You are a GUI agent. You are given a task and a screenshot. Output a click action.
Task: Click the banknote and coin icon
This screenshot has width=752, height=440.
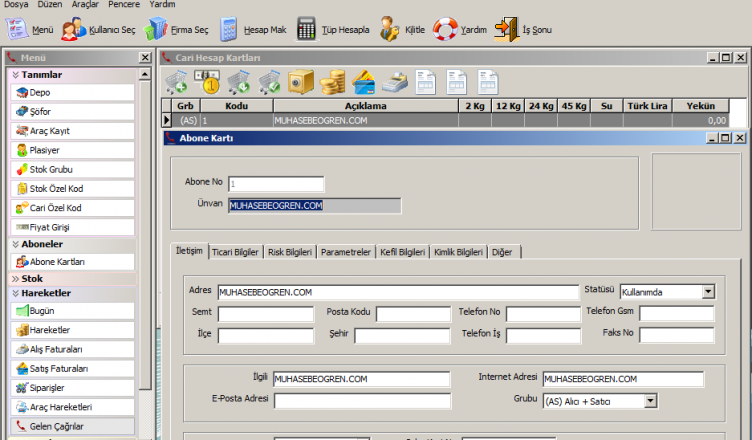coord(207,82)
